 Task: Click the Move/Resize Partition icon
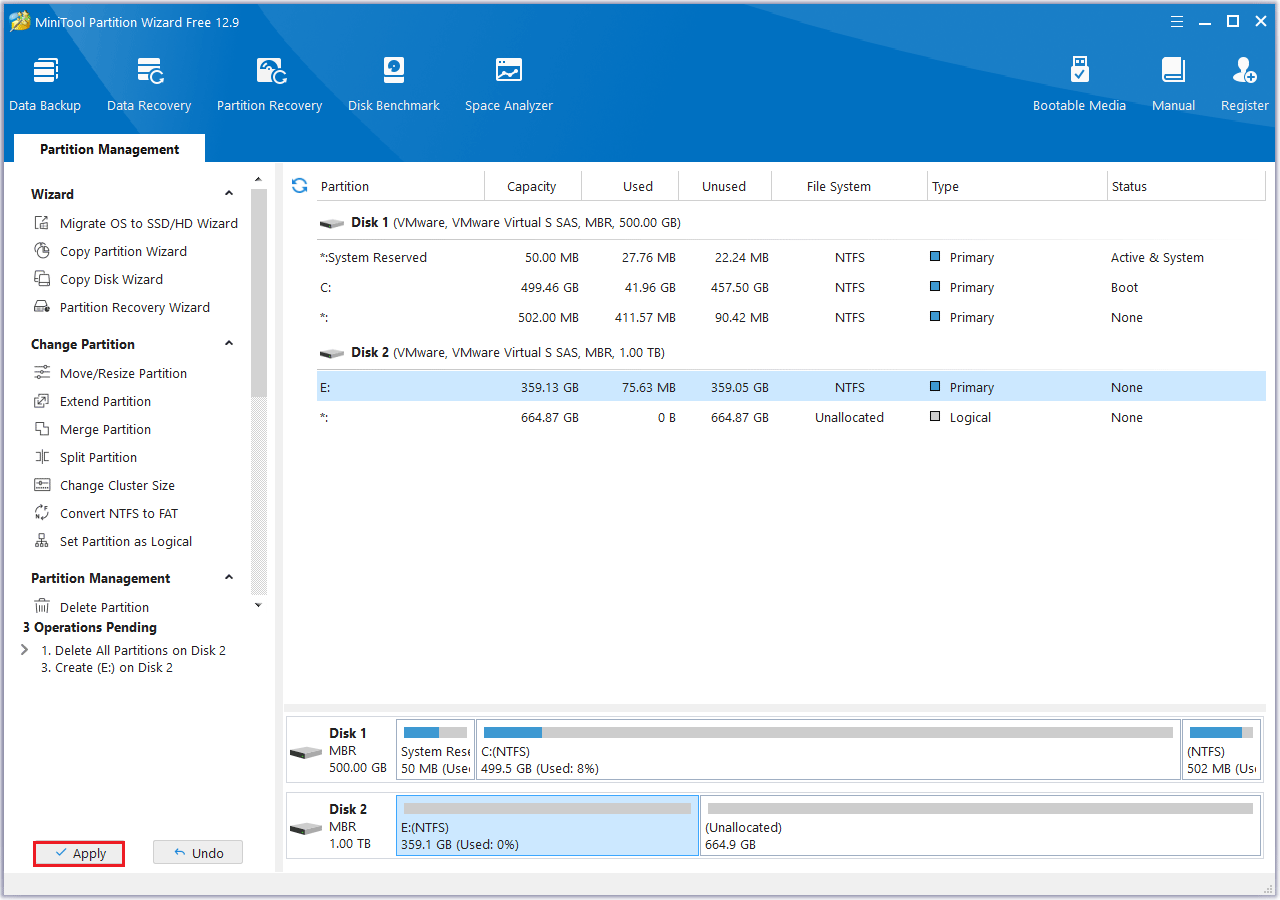(42, 373)
